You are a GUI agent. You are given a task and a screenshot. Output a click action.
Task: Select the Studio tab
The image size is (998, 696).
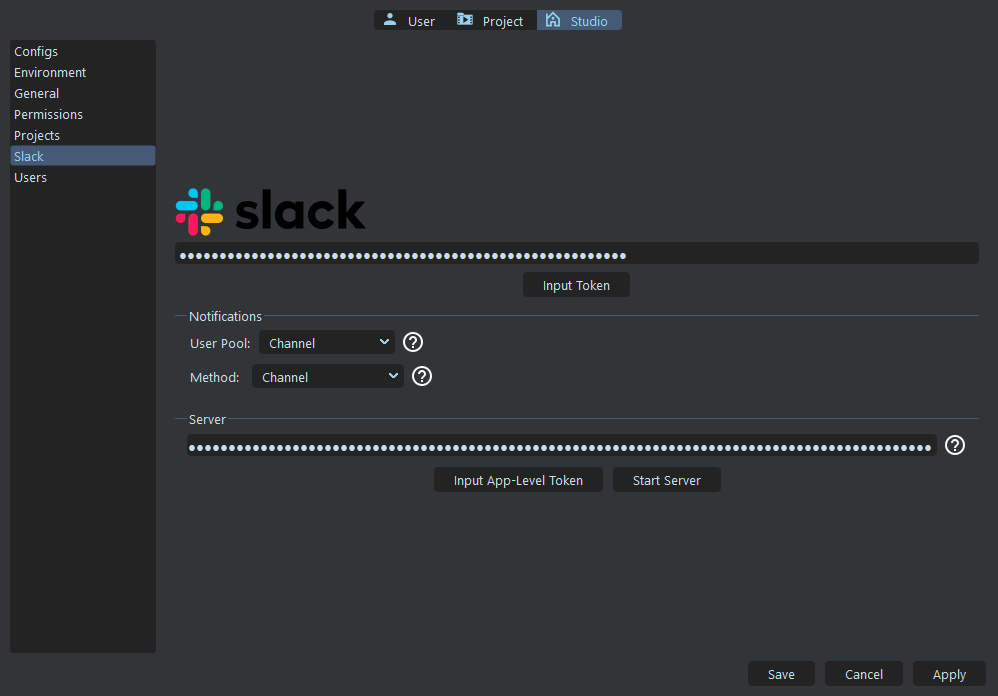pos(579,20)
